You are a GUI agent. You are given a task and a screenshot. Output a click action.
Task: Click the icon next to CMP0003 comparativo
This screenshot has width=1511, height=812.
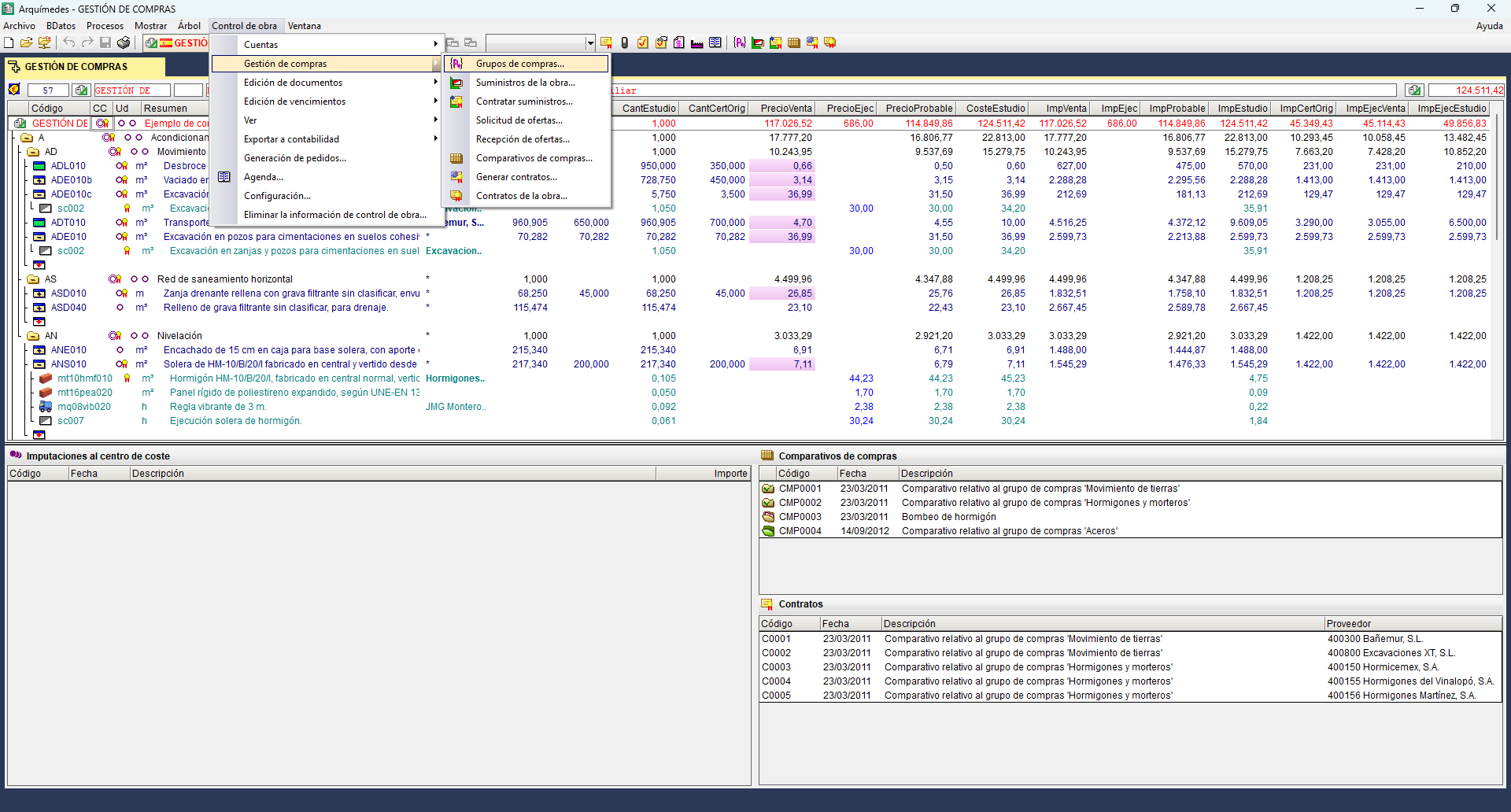tap(768, 517)
